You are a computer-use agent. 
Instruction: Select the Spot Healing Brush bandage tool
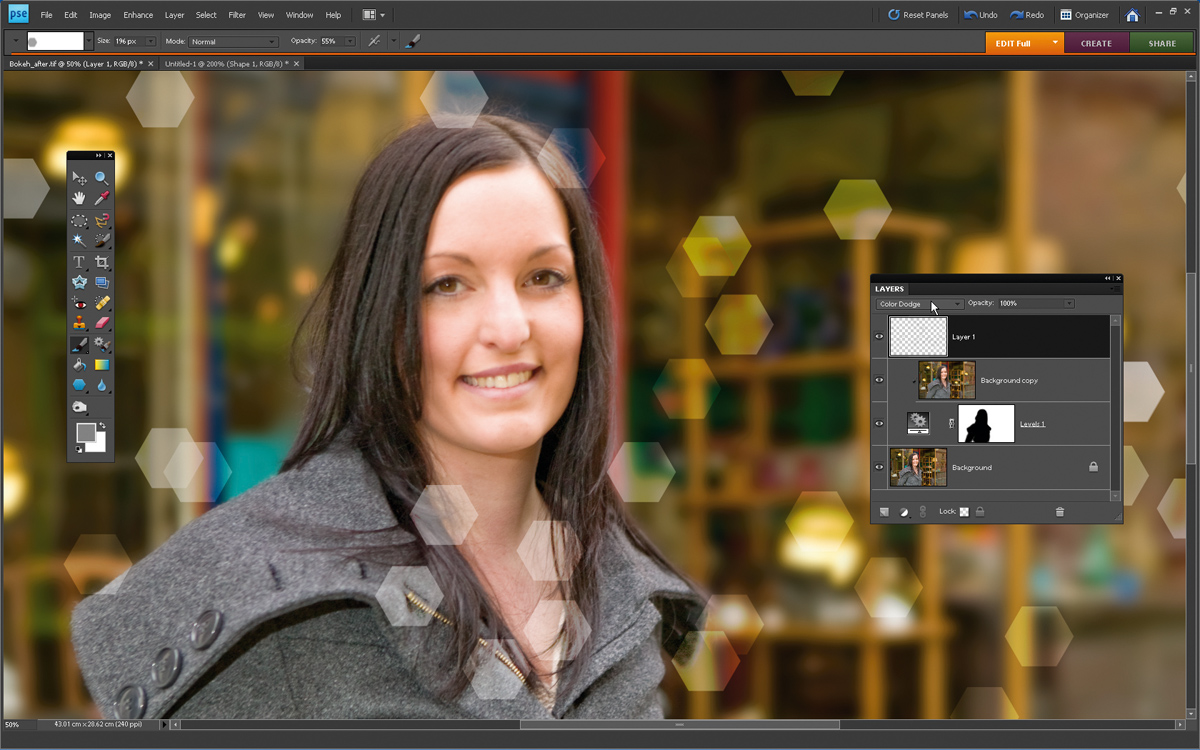[102, 303]
